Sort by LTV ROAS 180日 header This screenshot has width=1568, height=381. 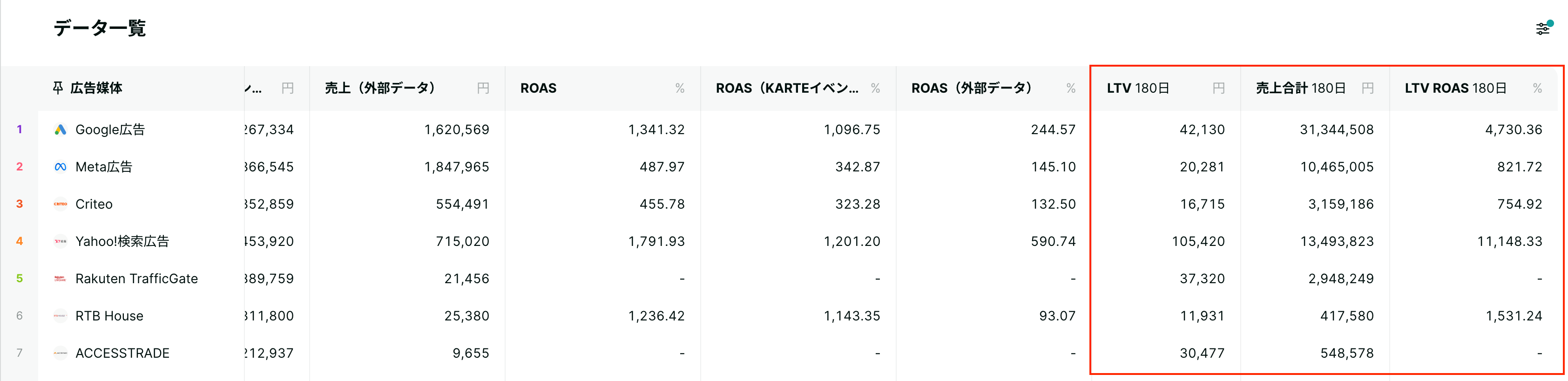point(1455,88)
